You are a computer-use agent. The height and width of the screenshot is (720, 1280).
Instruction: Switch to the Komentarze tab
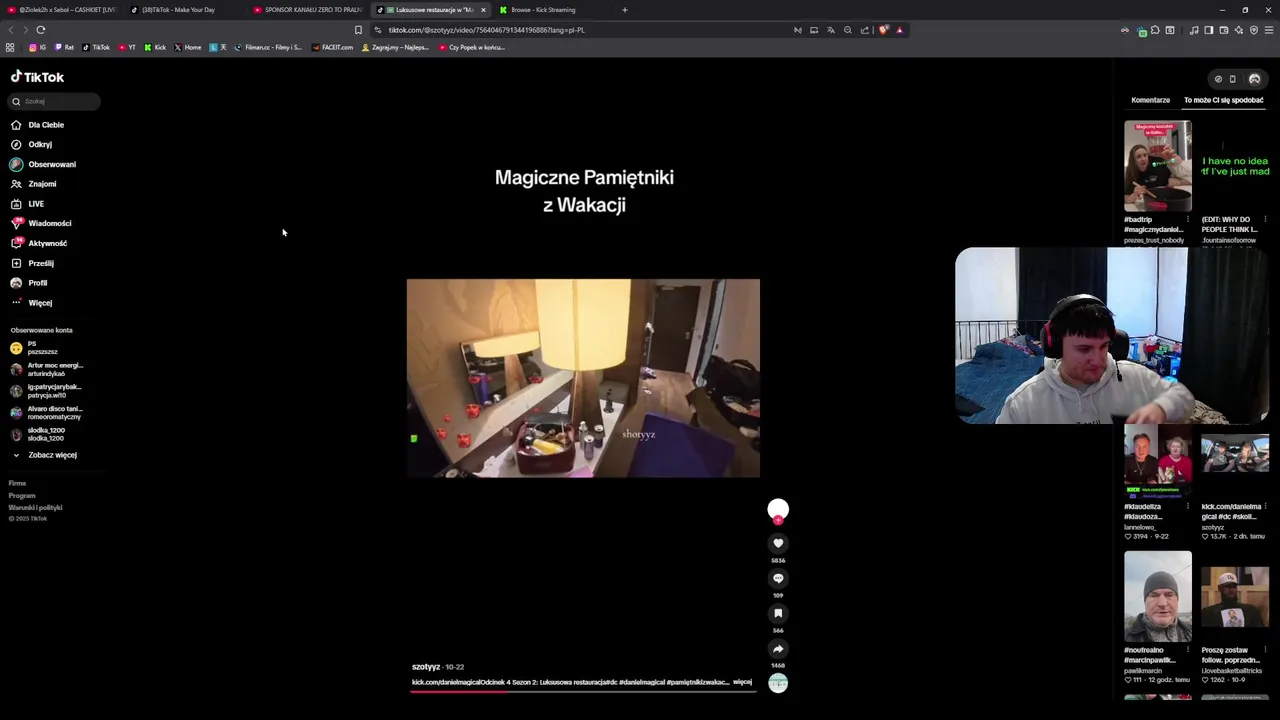click(x=1150, y=100)
